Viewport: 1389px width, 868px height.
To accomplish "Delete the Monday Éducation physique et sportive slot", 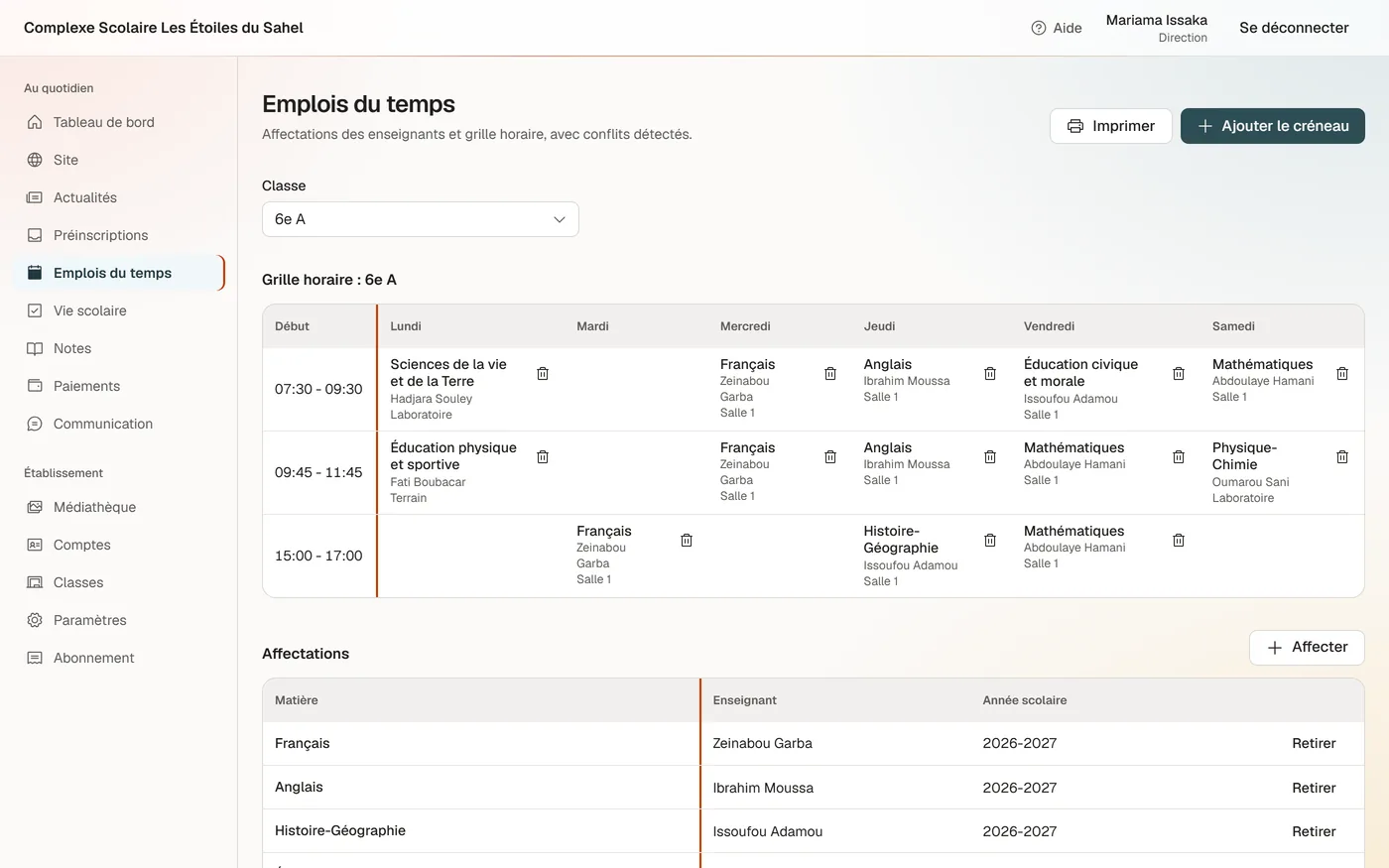I will [543, 457].
